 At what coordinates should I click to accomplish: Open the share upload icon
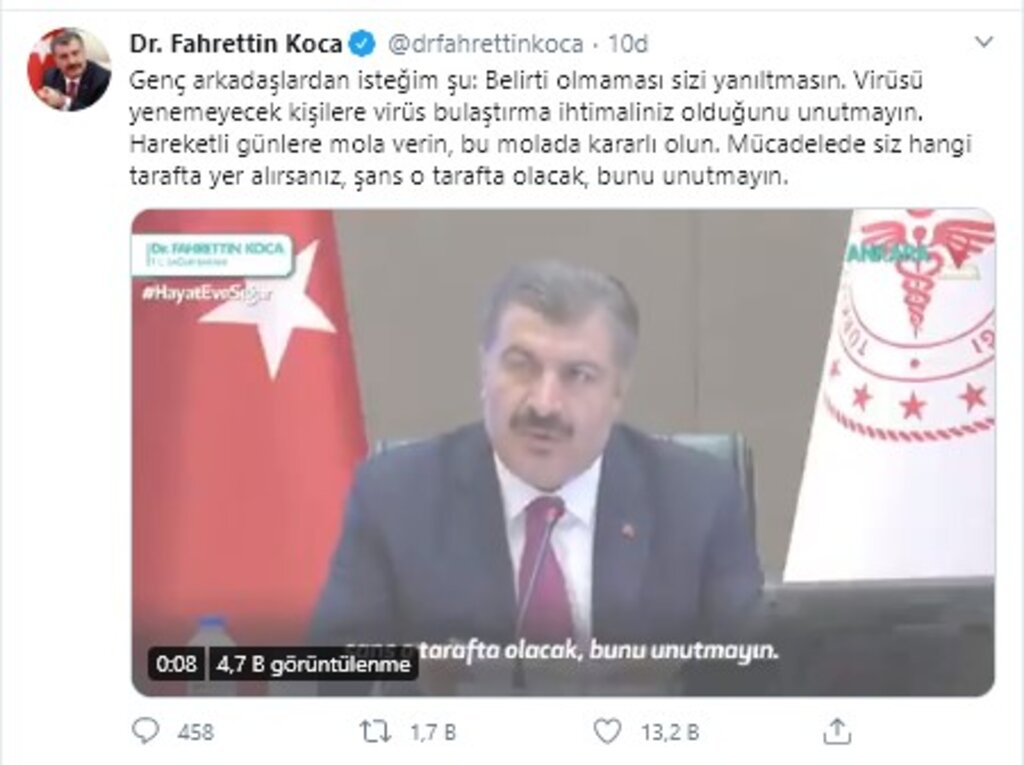coord(837,731)
